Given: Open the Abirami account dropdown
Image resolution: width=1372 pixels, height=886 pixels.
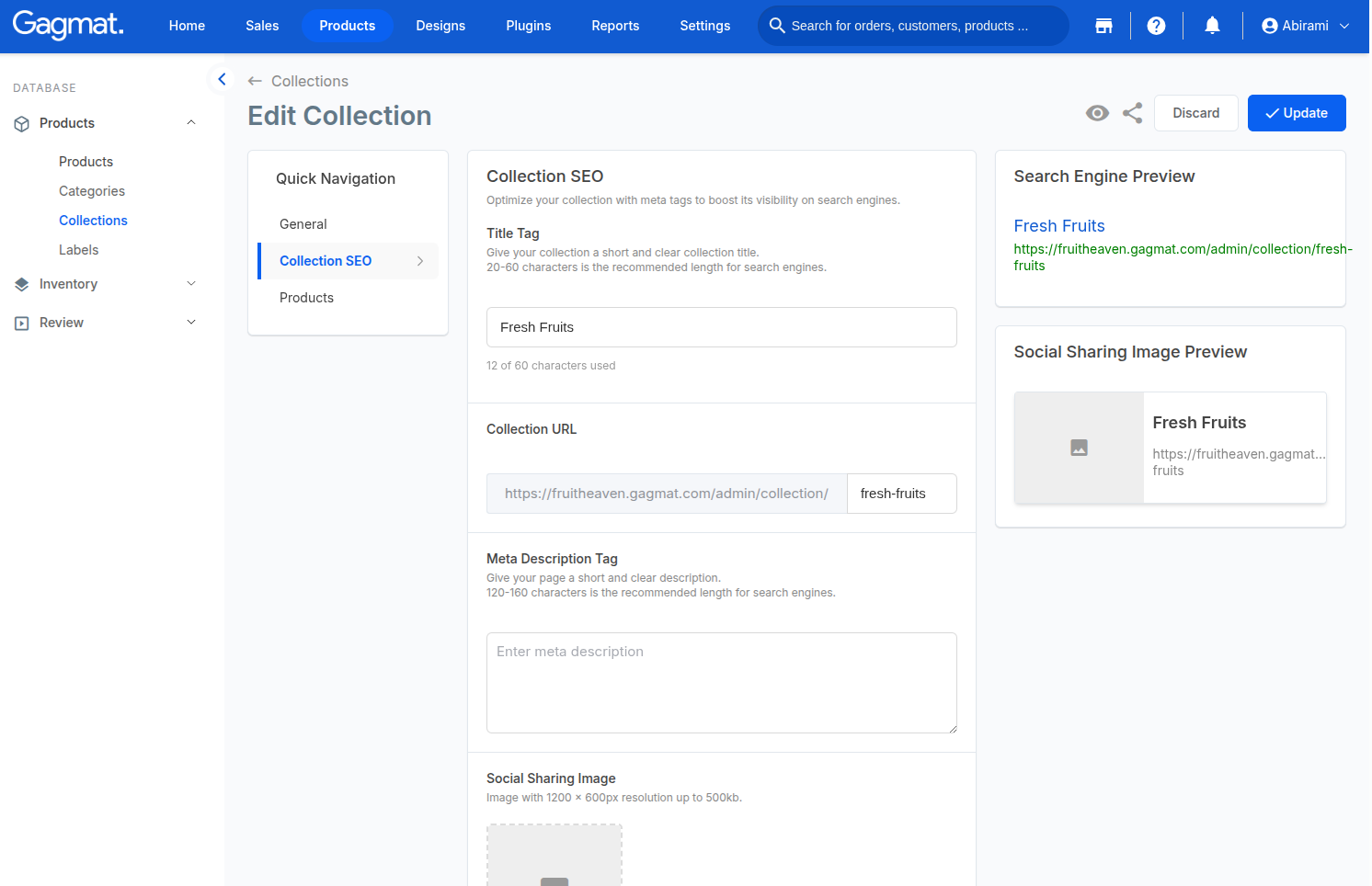Looking at the screenshot, I should [x=1306, y=26].
